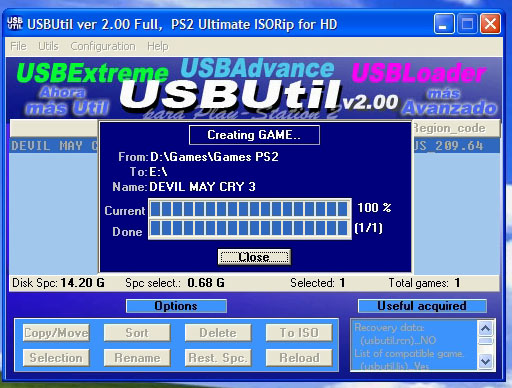Click the Useful acquired label
512x388 pixels.
[422, 306]
